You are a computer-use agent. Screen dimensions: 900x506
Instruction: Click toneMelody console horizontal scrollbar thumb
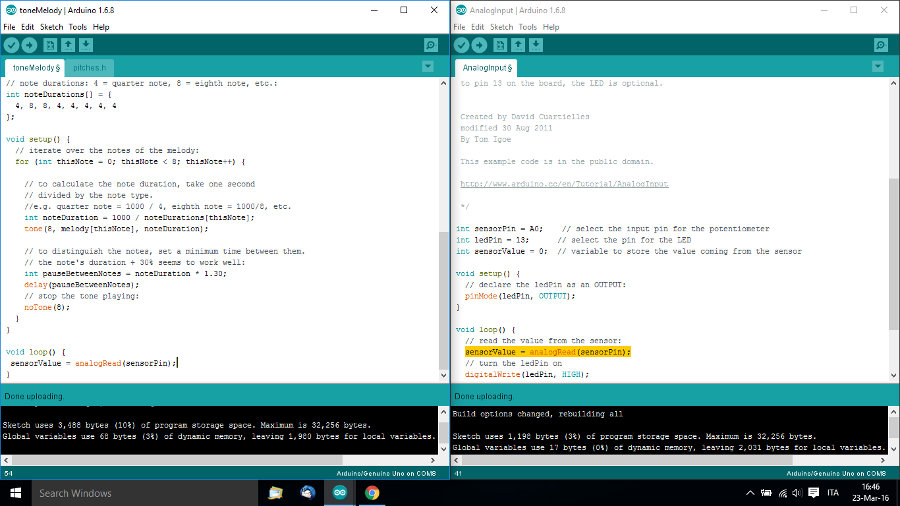point(177,460)
